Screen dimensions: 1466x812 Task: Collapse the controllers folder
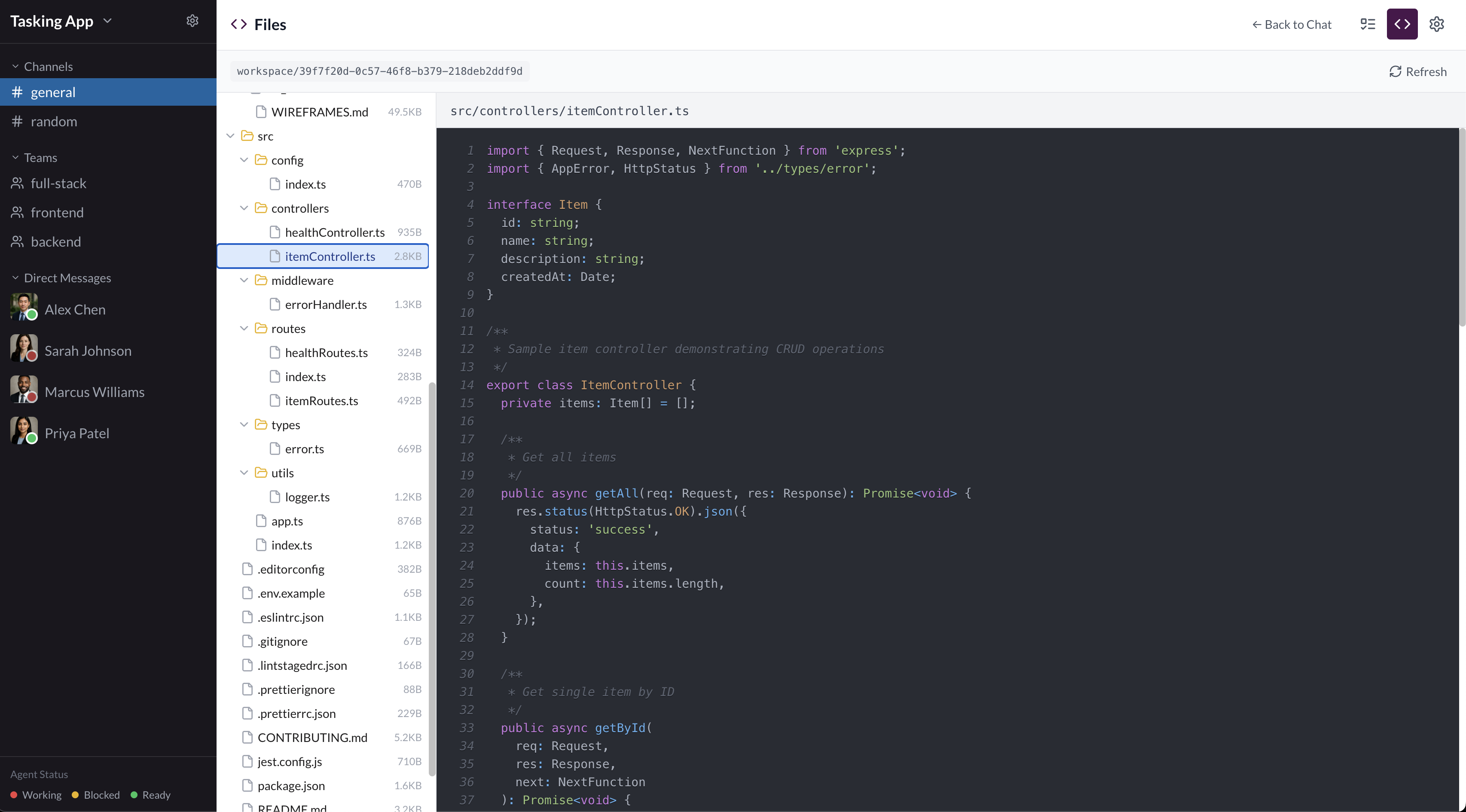coord(245,208)
